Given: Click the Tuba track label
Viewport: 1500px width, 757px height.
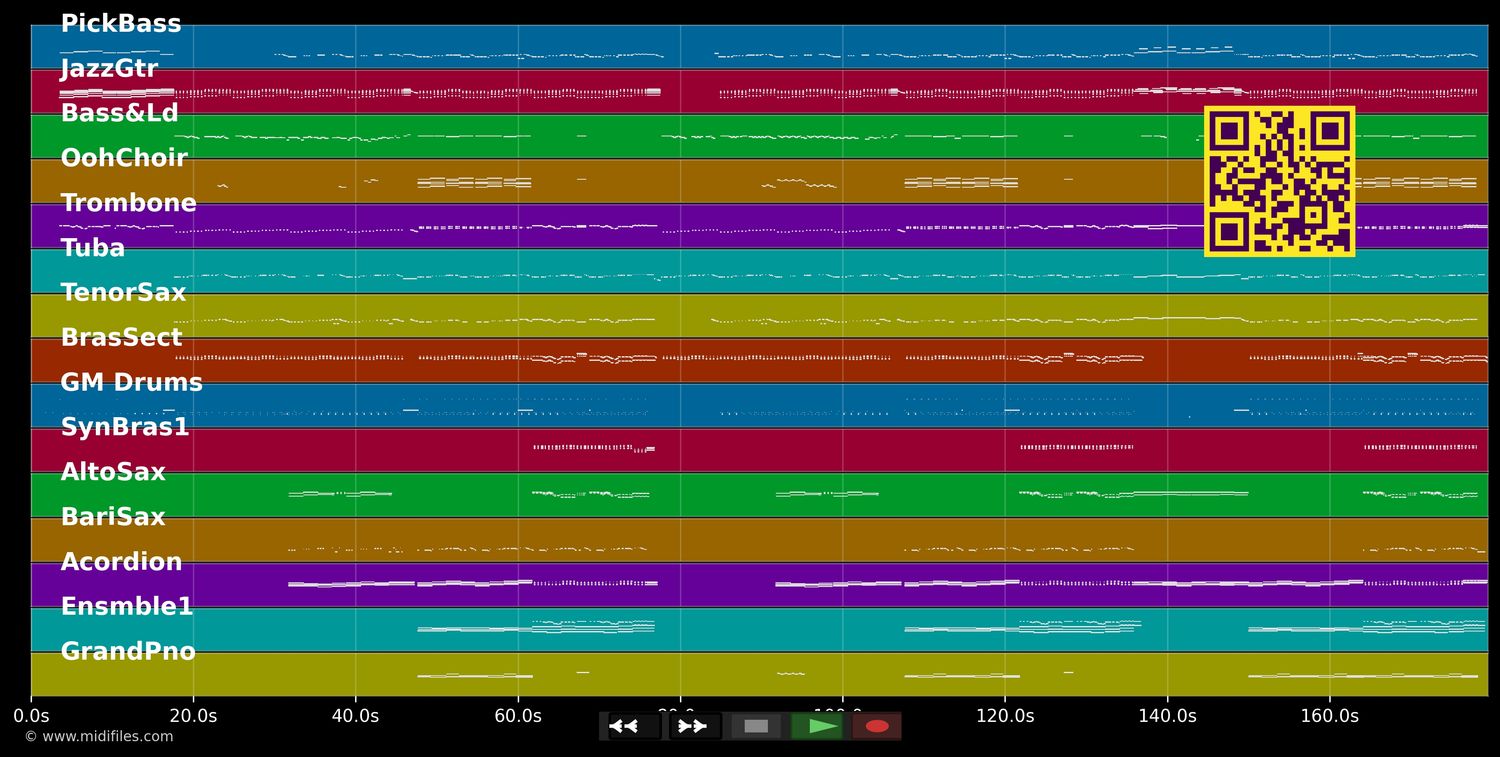Looking at the screenshot, I should tap(93, 249).
